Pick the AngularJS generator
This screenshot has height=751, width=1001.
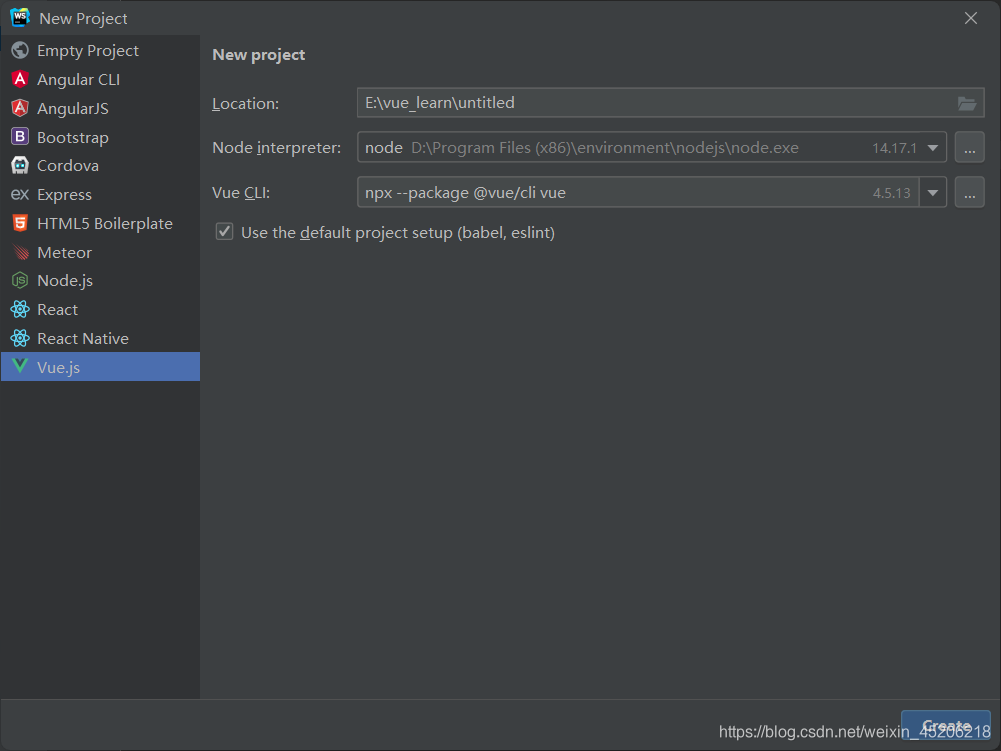pos(100,108)
